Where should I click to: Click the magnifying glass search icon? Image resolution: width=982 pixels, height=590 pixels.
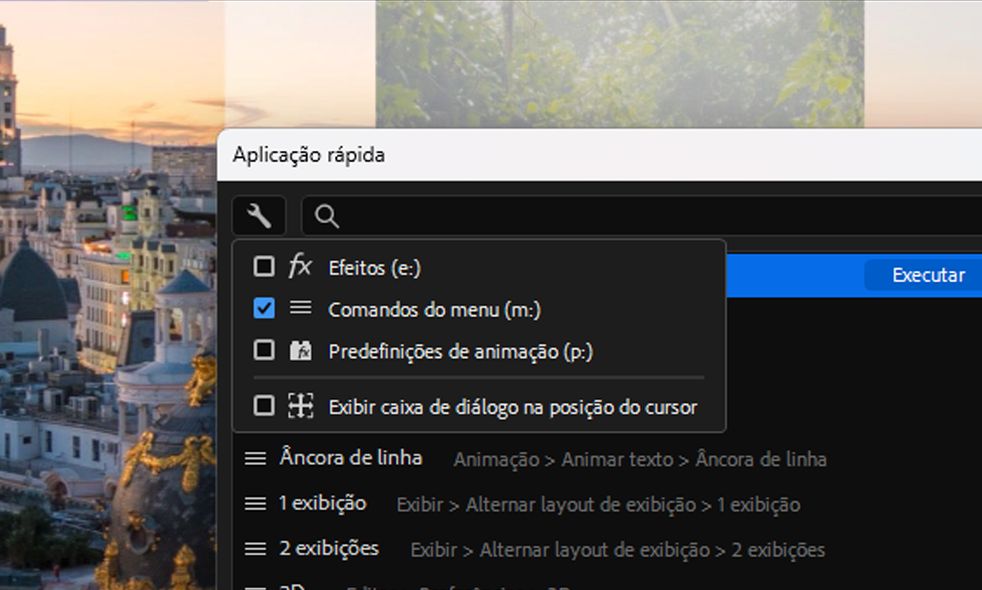click(x=326, y=216)
